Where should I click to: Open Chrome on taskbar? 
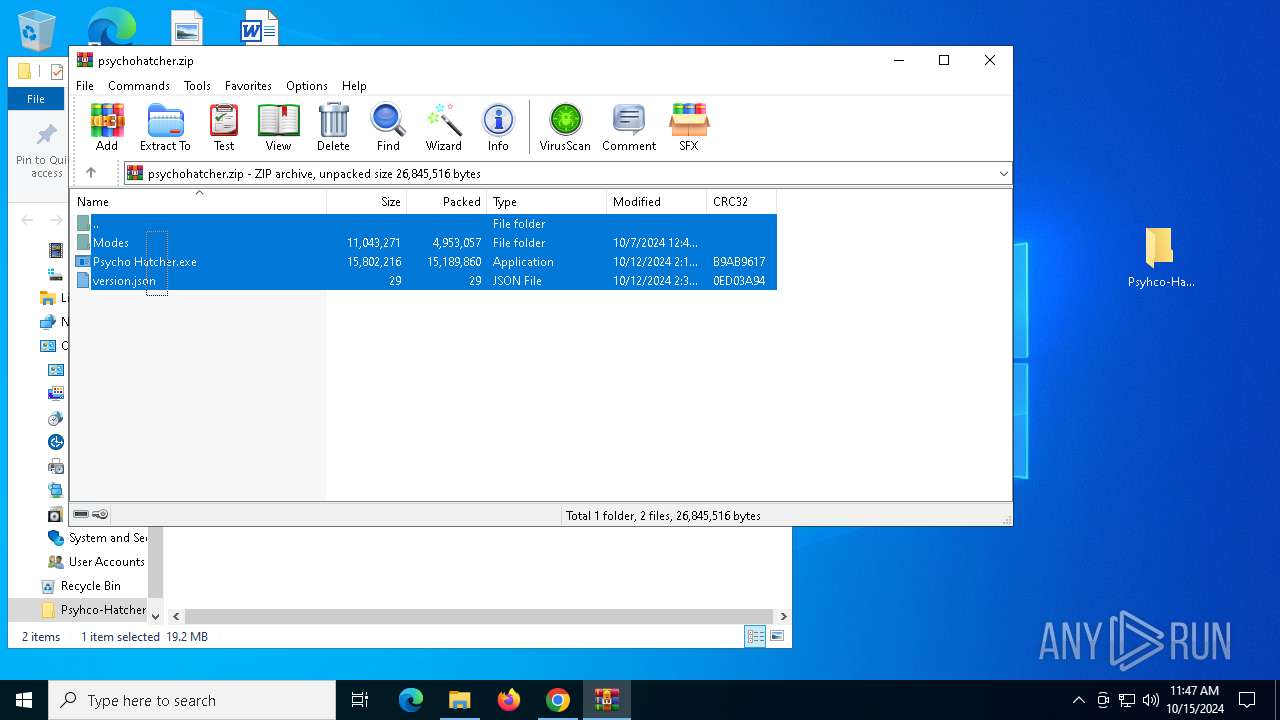[558, 700]
